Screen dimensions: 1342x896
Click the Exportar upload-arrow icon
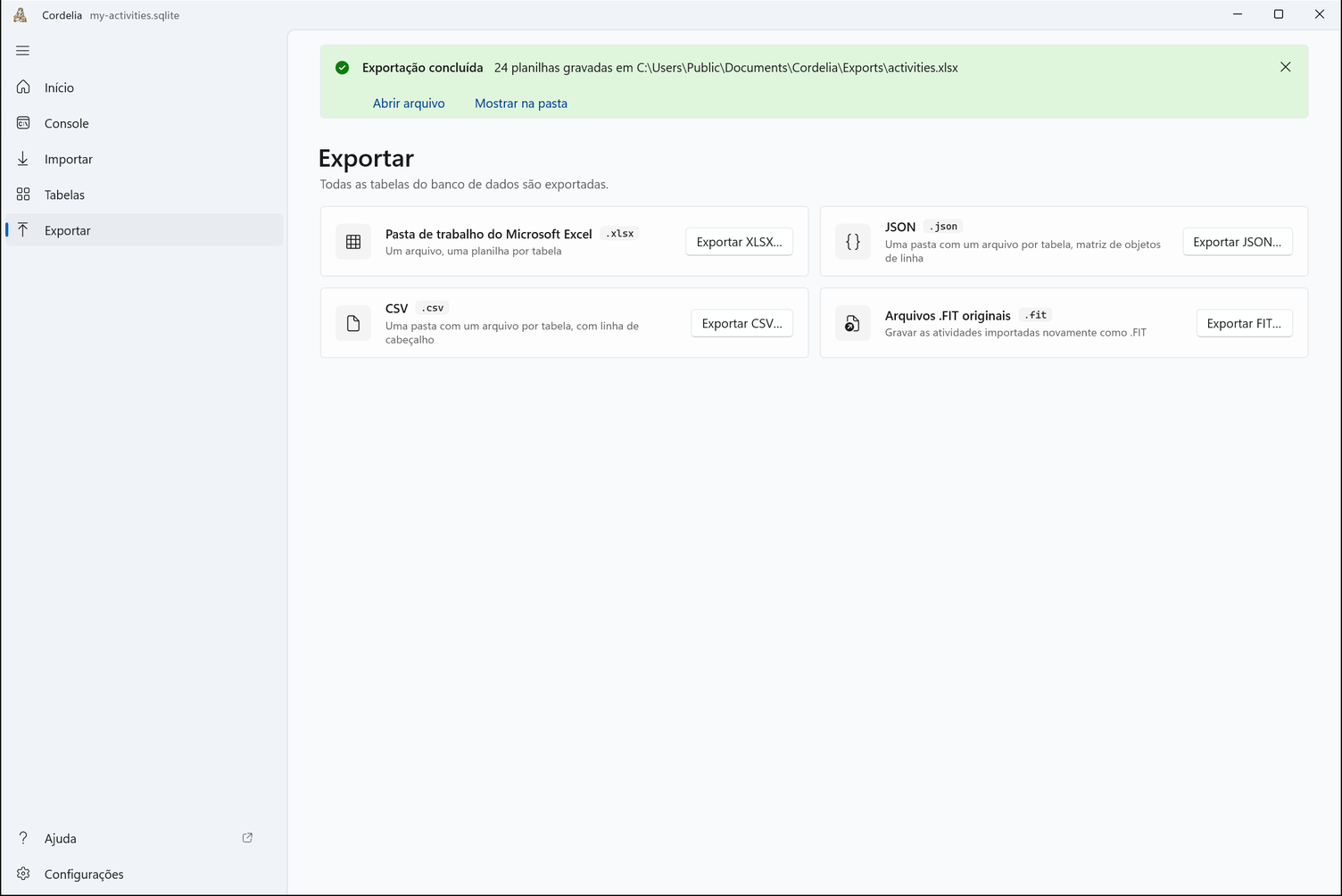pos(23,229)
